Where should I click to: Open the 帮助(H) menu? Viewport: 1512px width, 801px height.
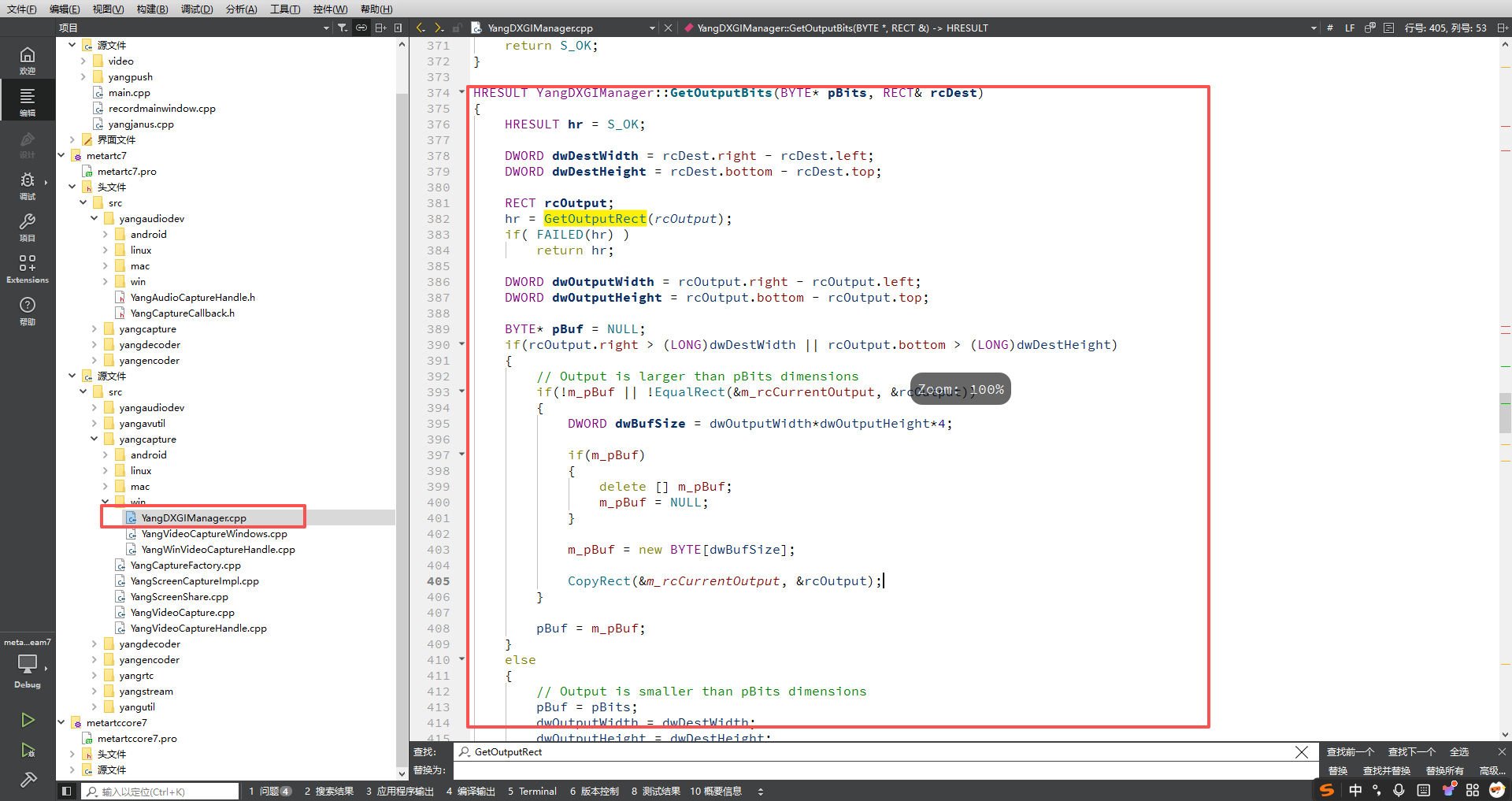(376, 9)
